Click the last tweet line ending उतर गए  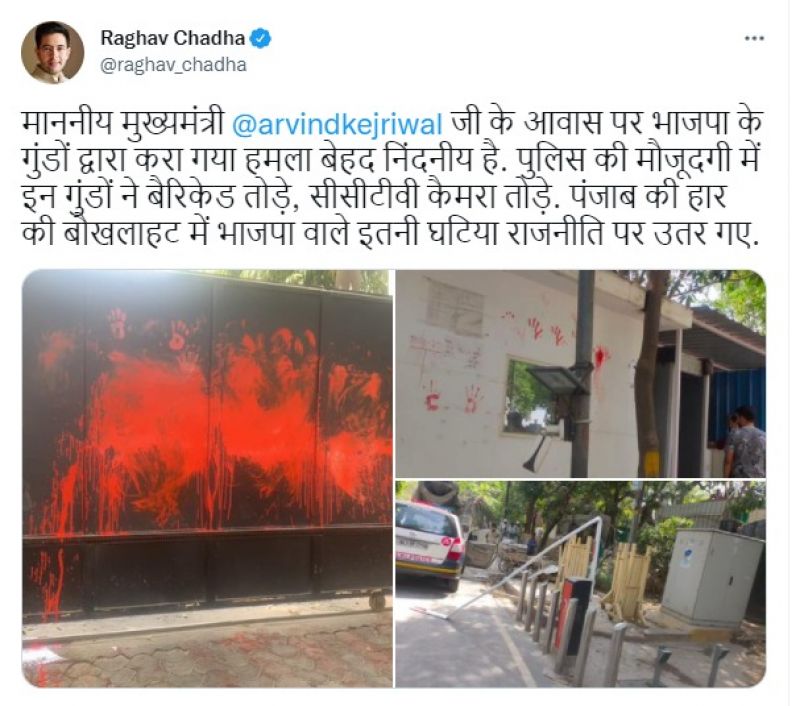[388, 234]
